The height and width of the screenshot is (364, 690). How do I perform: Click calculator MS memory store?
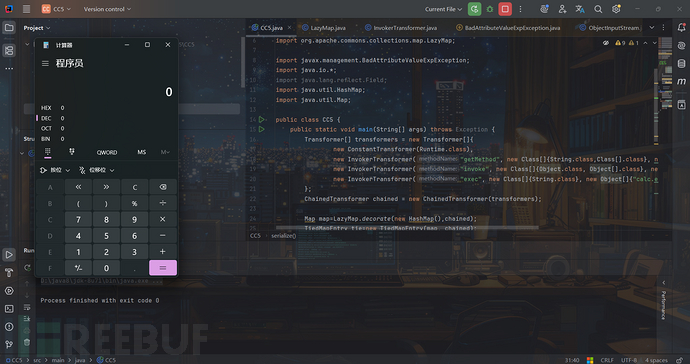coord(142,152)
